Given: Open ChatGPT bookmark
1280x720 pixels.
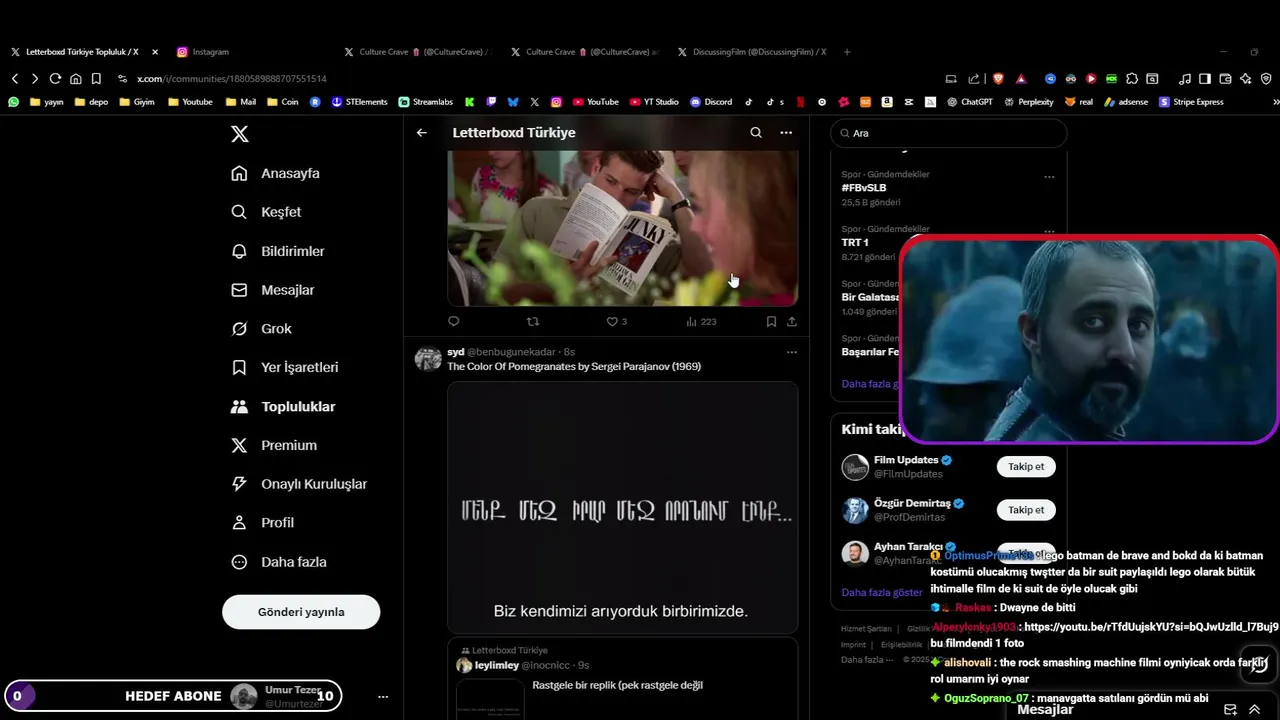Looking at the screenshot, I should pos(969,102).
